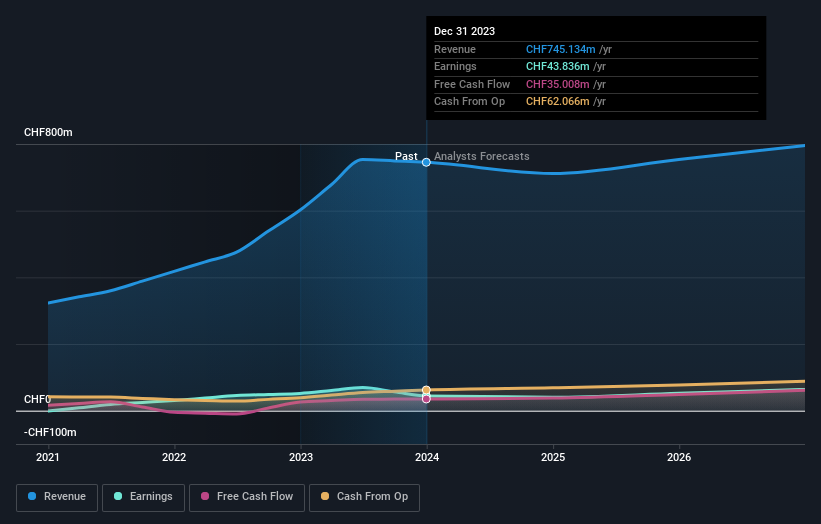Click the -CHF100m y-axis label
821x524 pixels.
click(50, 432)
